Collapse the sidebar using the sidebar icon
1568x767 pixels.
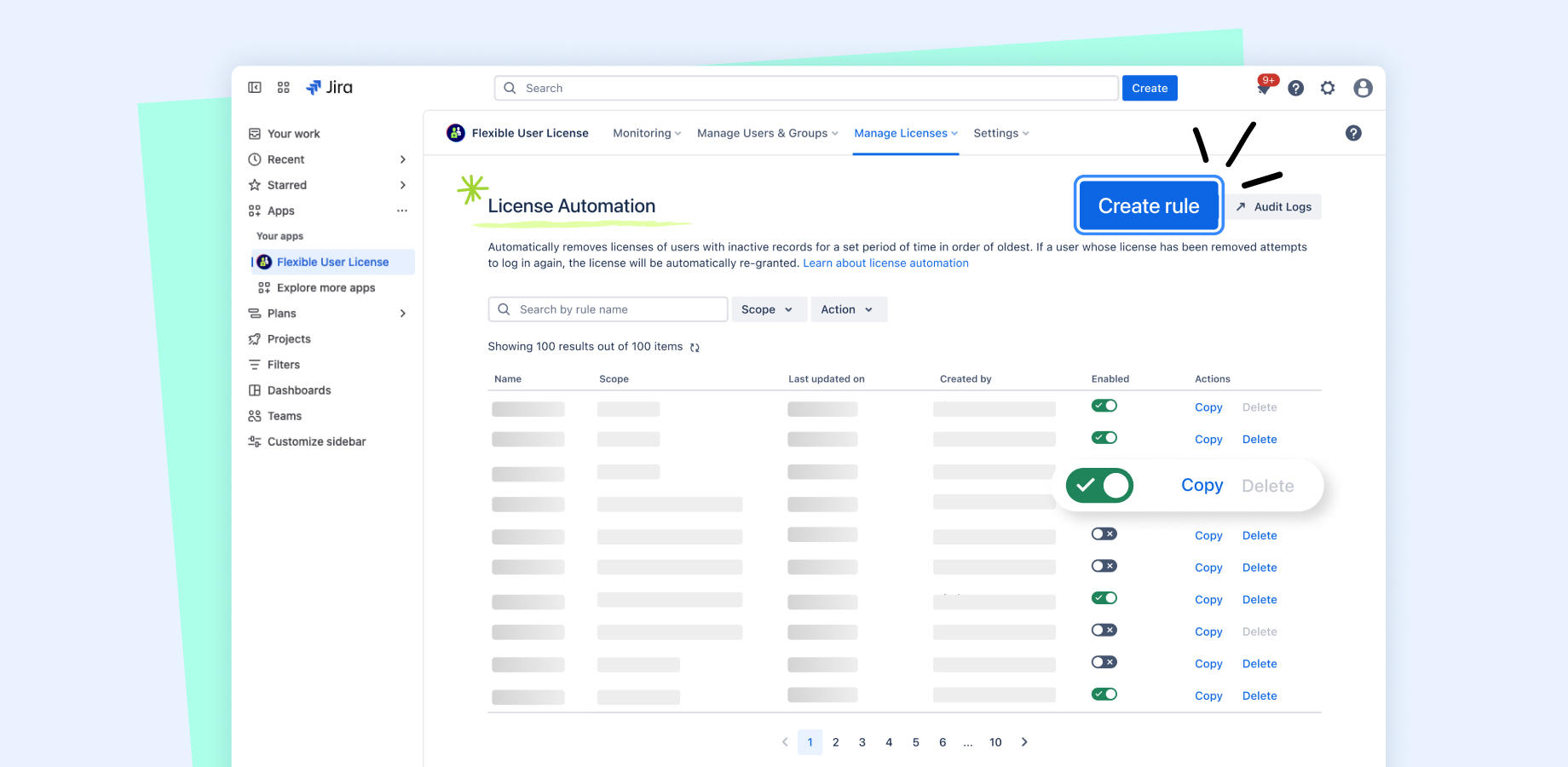click(x=254, y=87)
